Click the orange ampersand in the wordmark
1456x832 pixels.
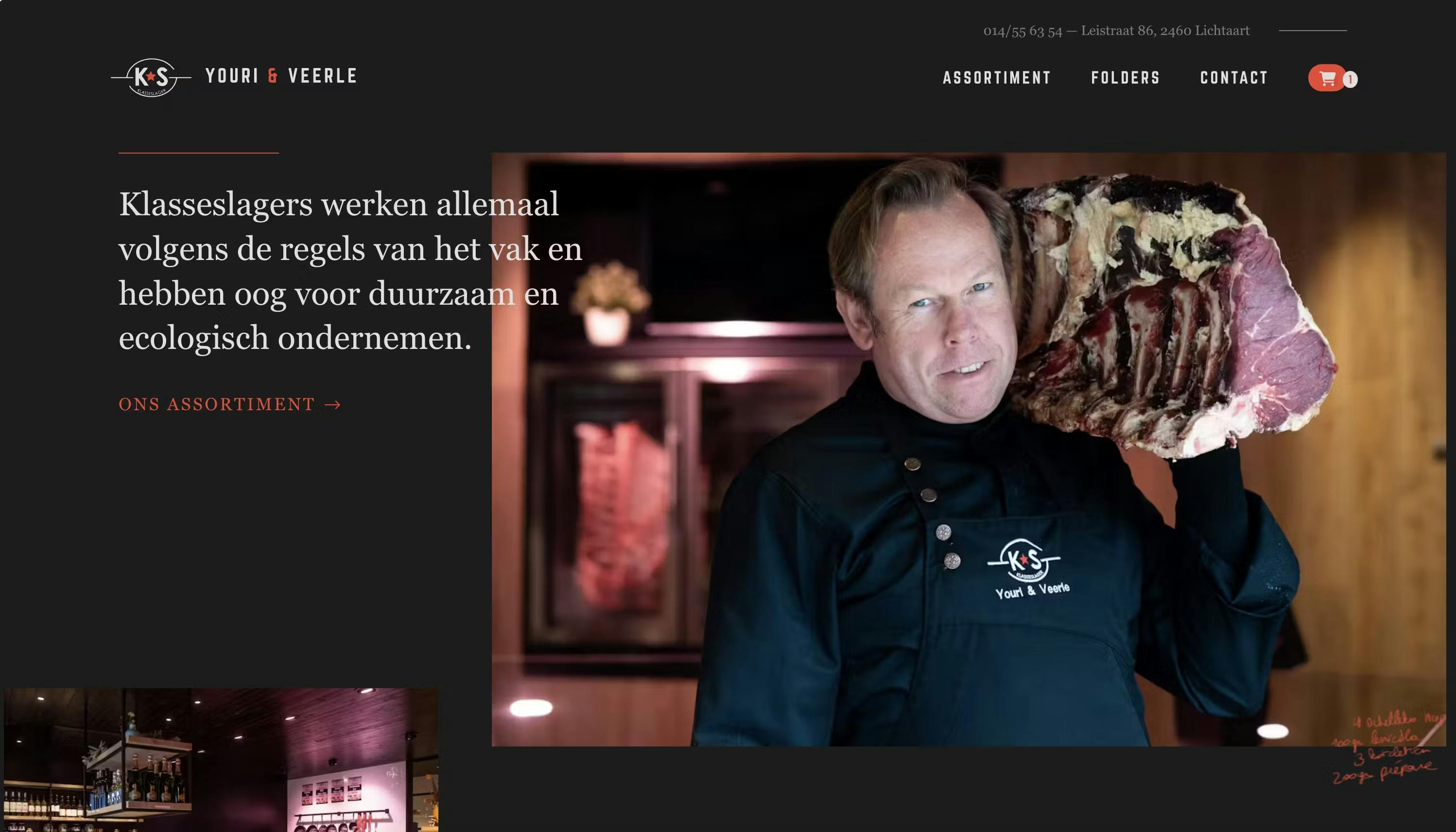(273, 75)
